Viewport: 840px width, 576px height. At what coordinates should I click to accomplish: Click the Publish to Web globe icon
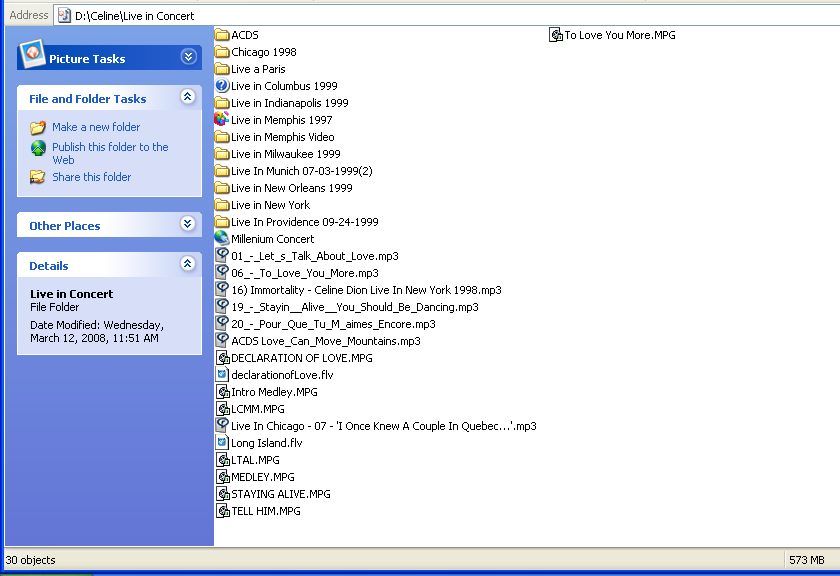(38, 148)
